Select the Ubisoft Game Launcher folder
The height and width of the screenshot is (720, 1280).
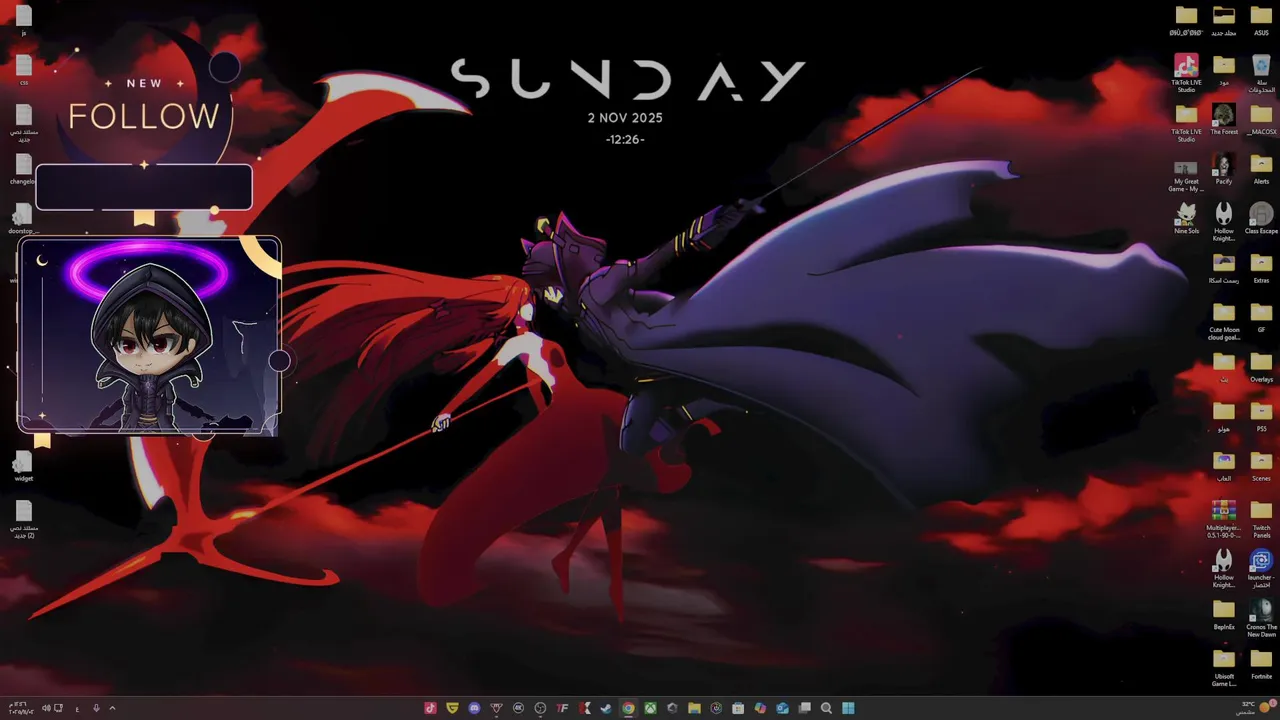coord(1224,667)
